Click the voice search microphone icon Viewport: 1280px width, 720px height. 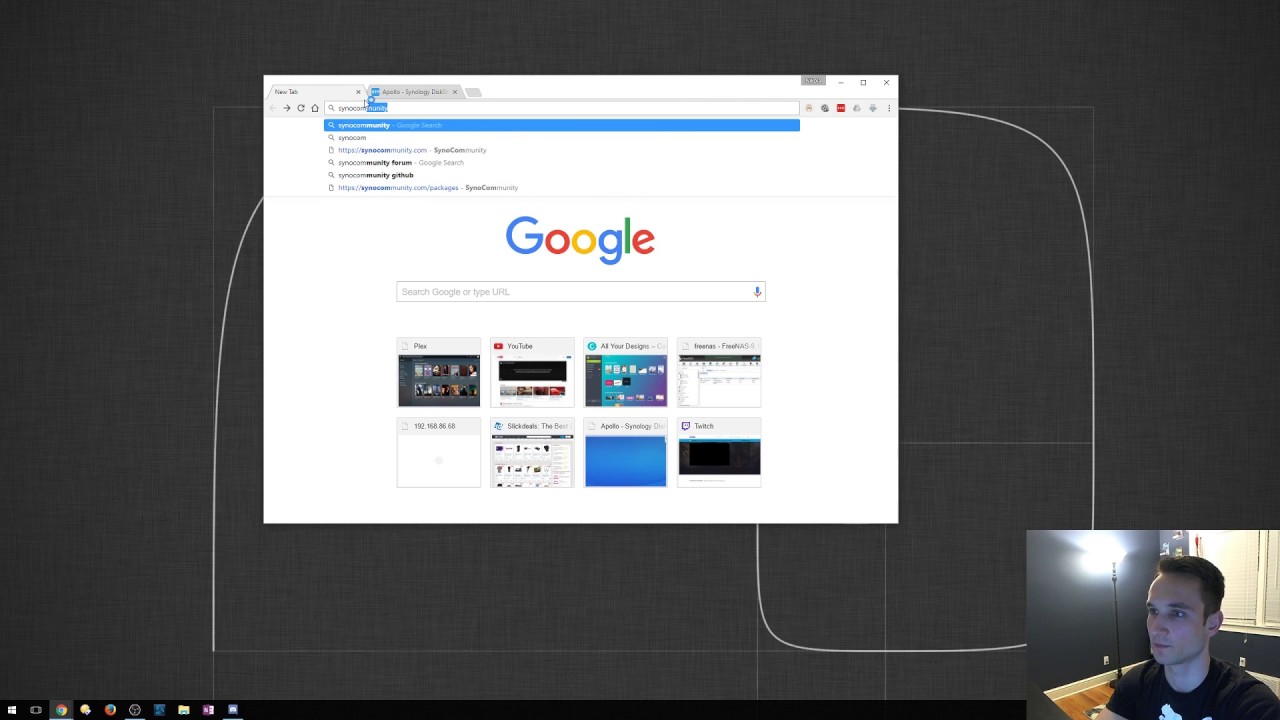tap(757, 292)
